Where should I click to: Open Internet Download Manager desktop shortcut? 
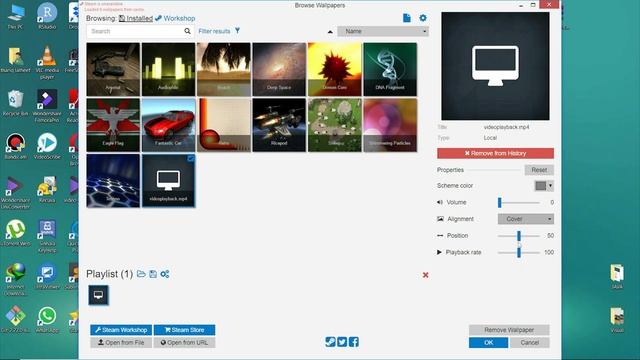pyautogui.click(x=15, y=280)
